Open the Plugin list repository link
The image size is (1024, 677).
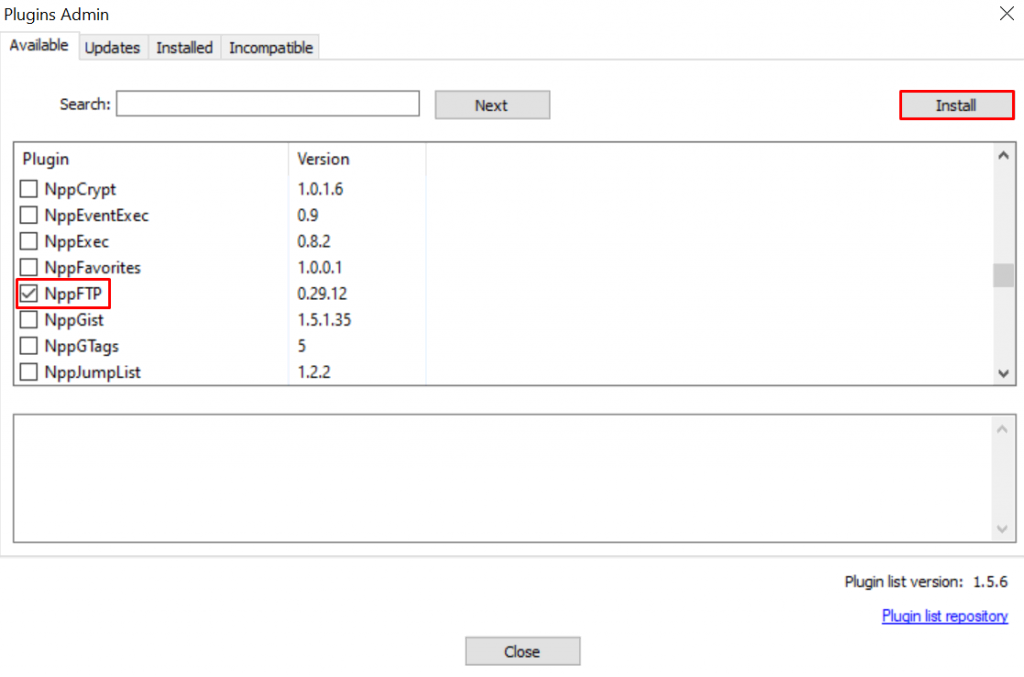point(944,616)
